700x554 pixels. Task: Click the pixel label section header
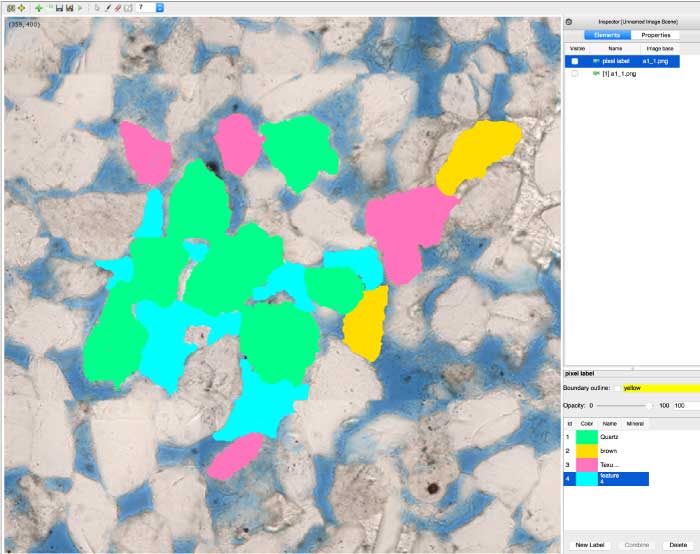579,374
